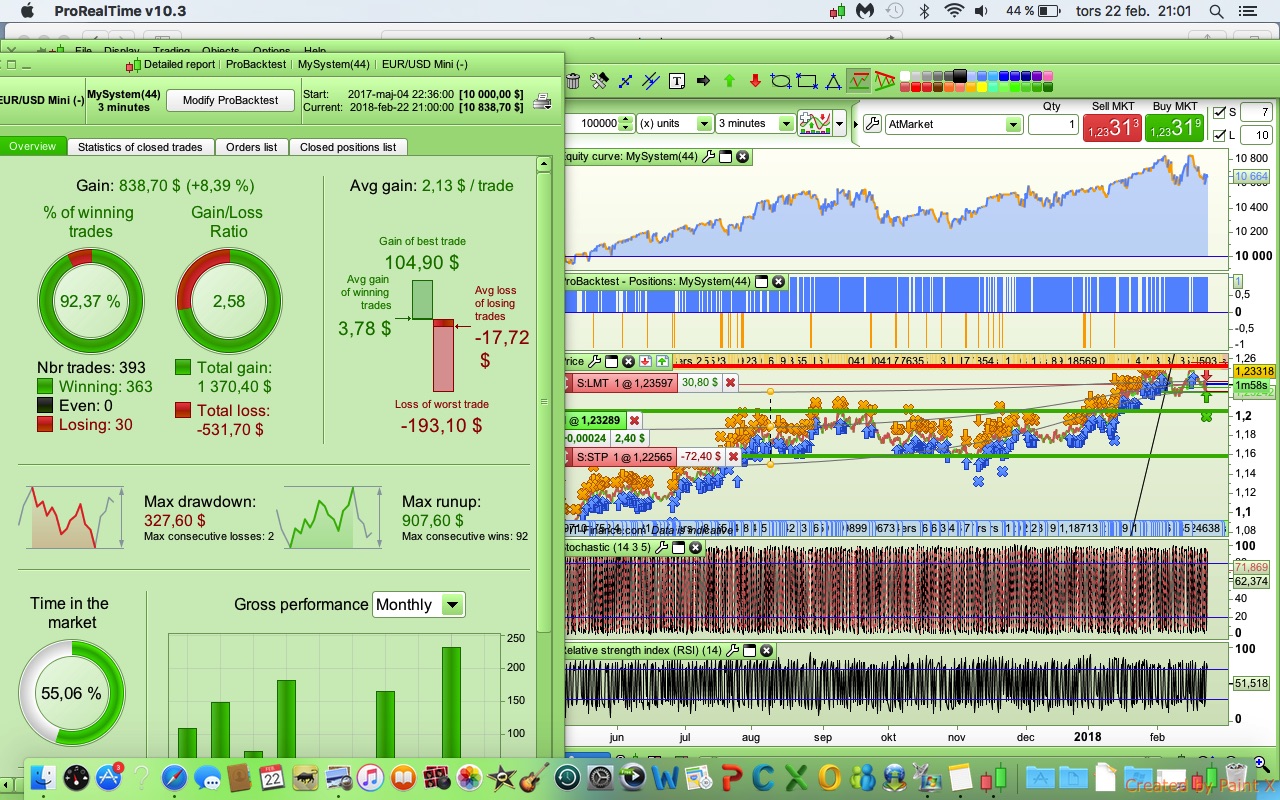Image resolution: width=1280 pixels, height=800 pixels.
Task: Open Finder from the Dock
Action: click(43, 777)
